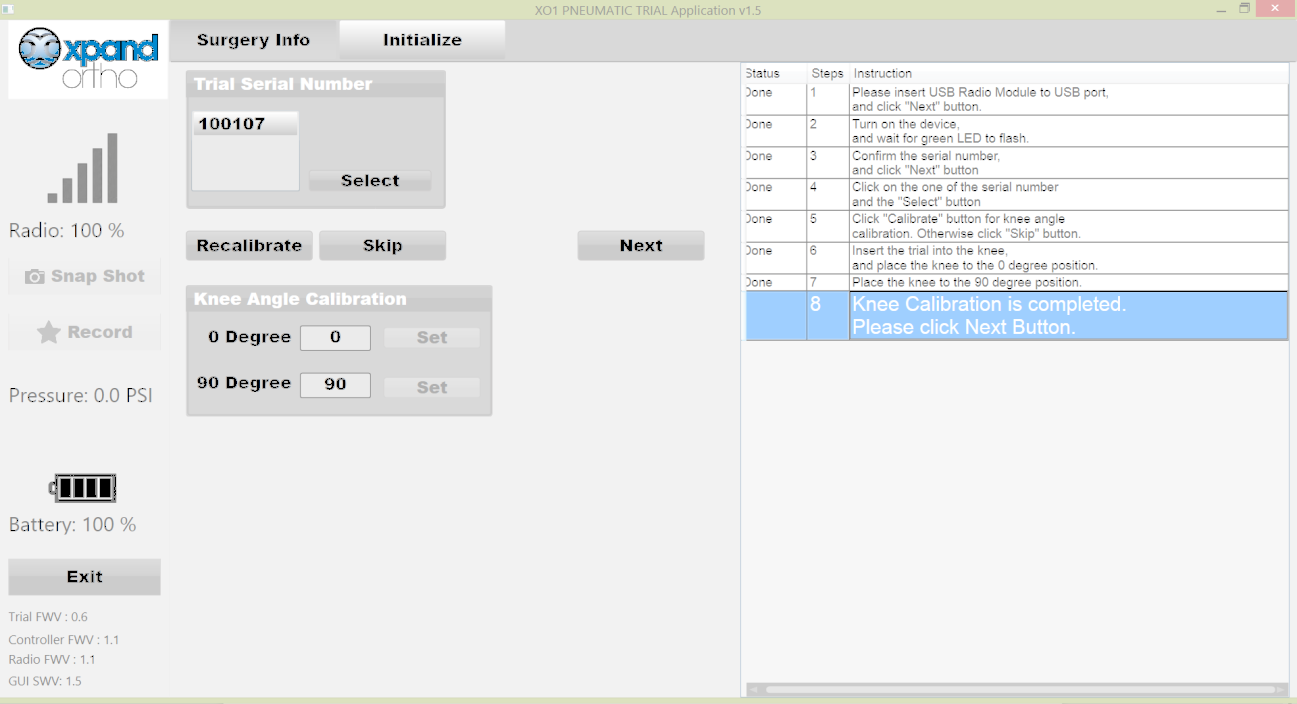Select step 8 Knee Calibration completed row
The image size is (1297, 704).
[1016, 316]
